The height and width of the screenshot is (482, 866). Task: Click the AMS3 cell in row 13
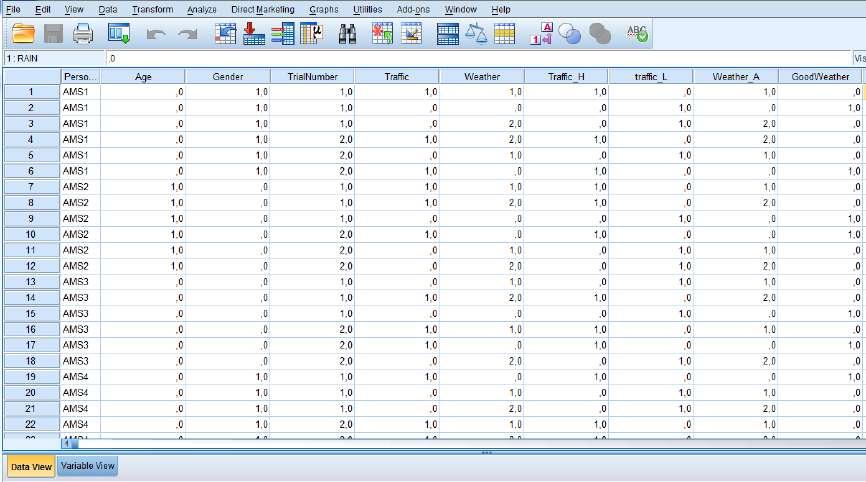(80, 282)
